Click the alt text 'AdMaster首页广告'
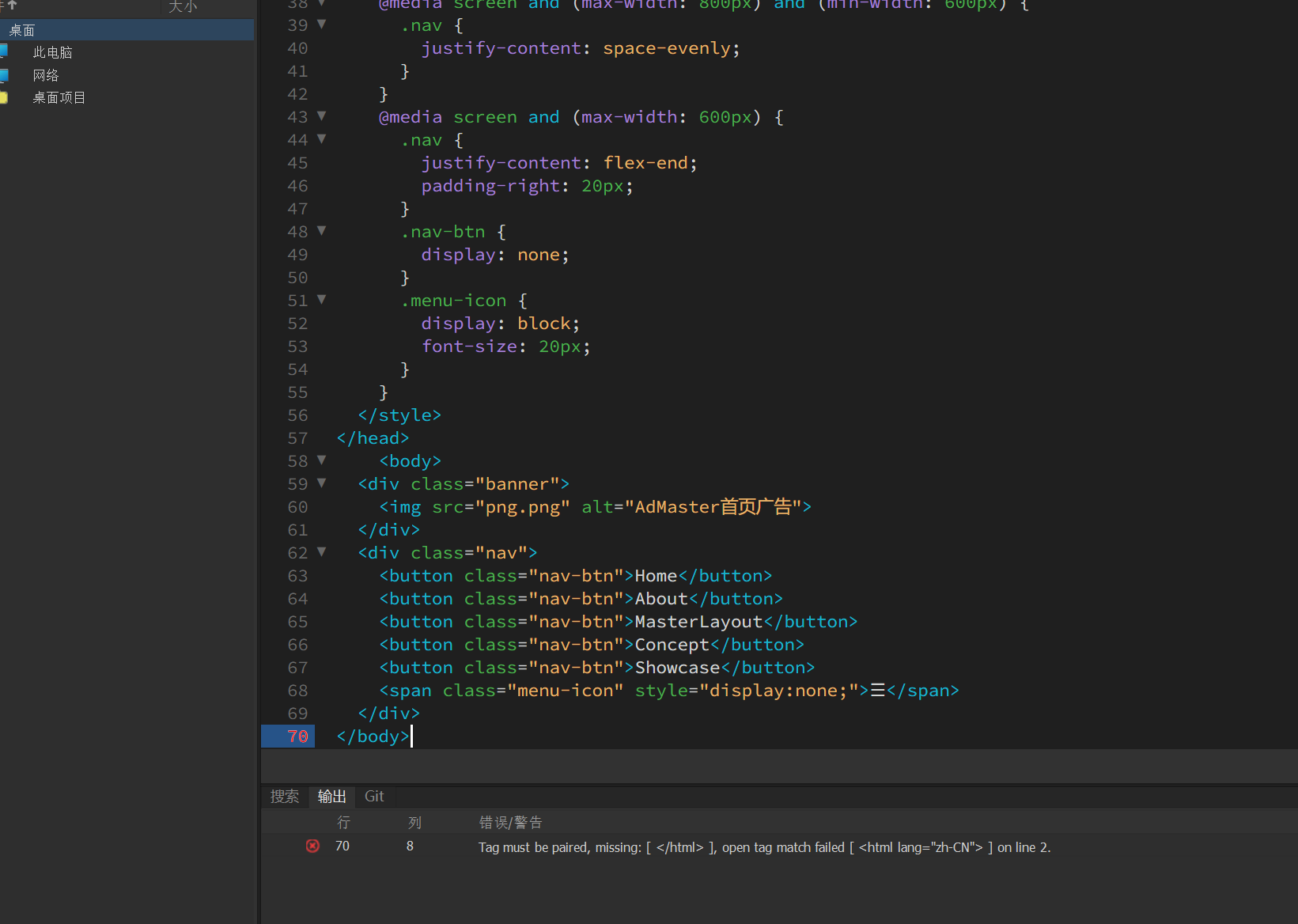The image size is (1298, 924). click(x=713, y=507)
